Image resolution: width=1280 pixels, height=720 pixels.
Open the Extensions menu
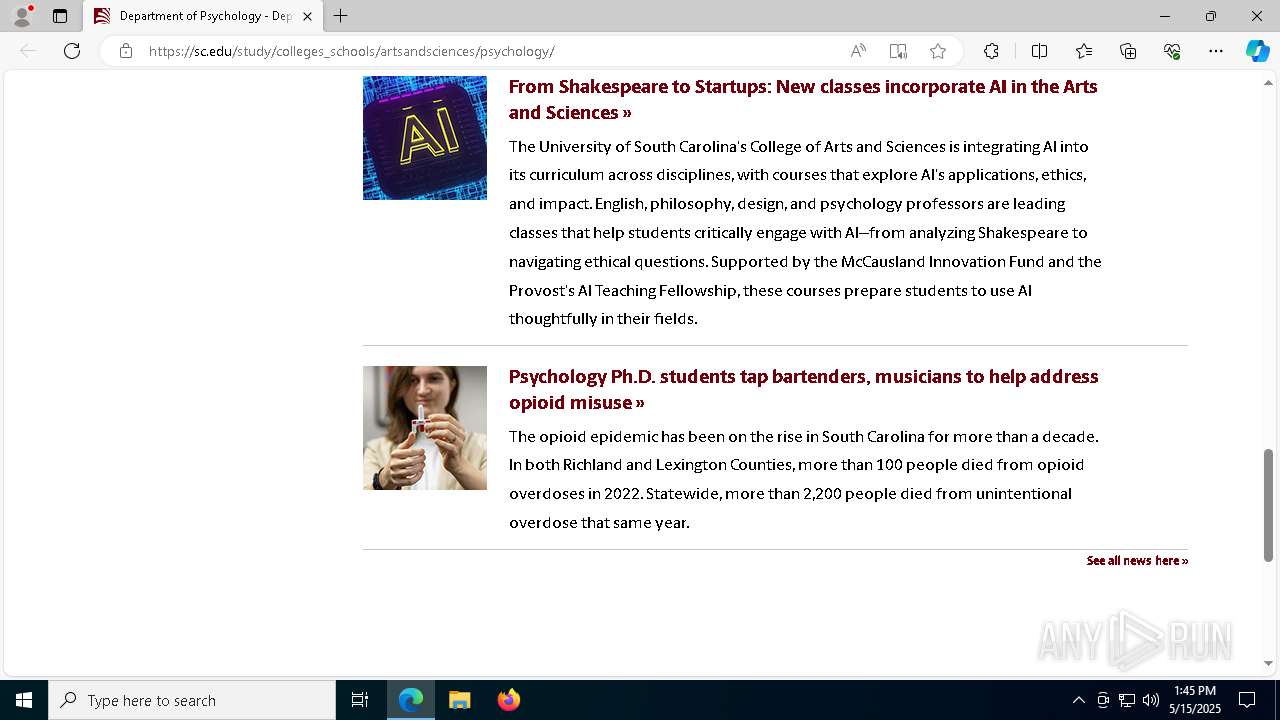pyautogui.click(x=991, y=51)
